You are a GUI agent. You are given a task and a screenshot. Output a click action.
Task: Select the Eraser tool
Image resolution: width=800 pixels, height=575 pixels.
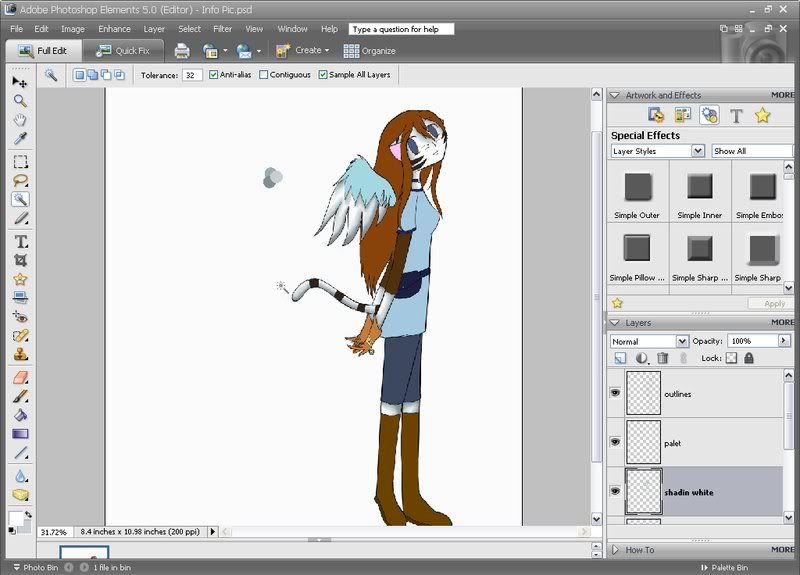point(20,378)
